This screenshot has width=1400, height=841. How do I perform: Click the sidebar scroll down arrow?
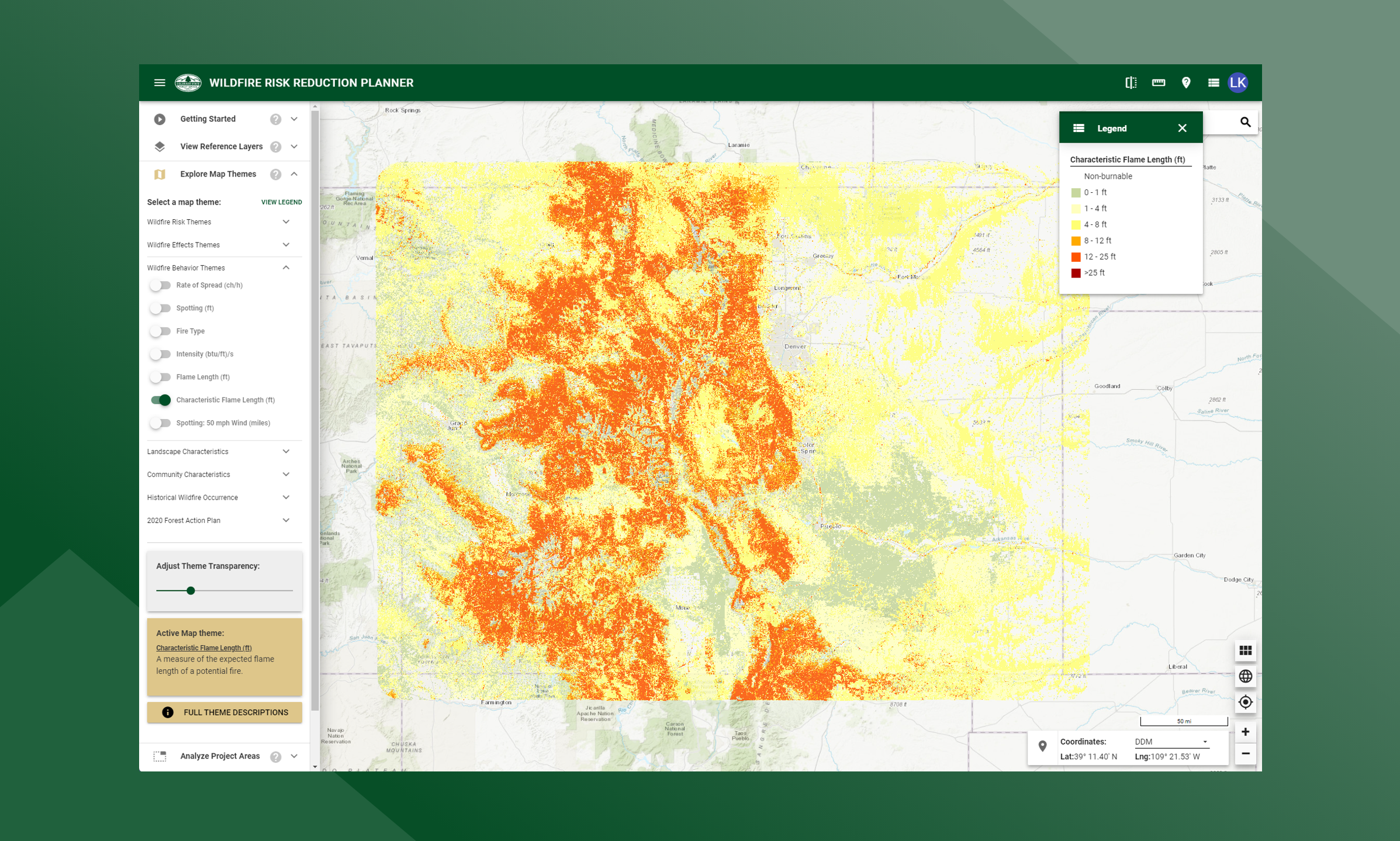tap(315, 767)
